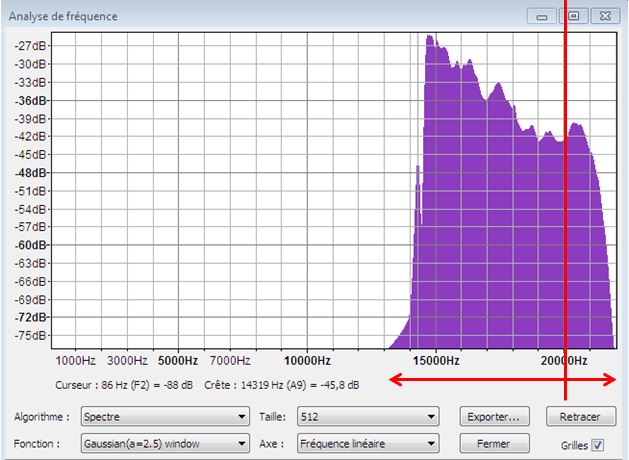The width and height of the screenshot is (629, 460).
Task: Click the -48dB label on vertical axis
Action: coord(32,172)
